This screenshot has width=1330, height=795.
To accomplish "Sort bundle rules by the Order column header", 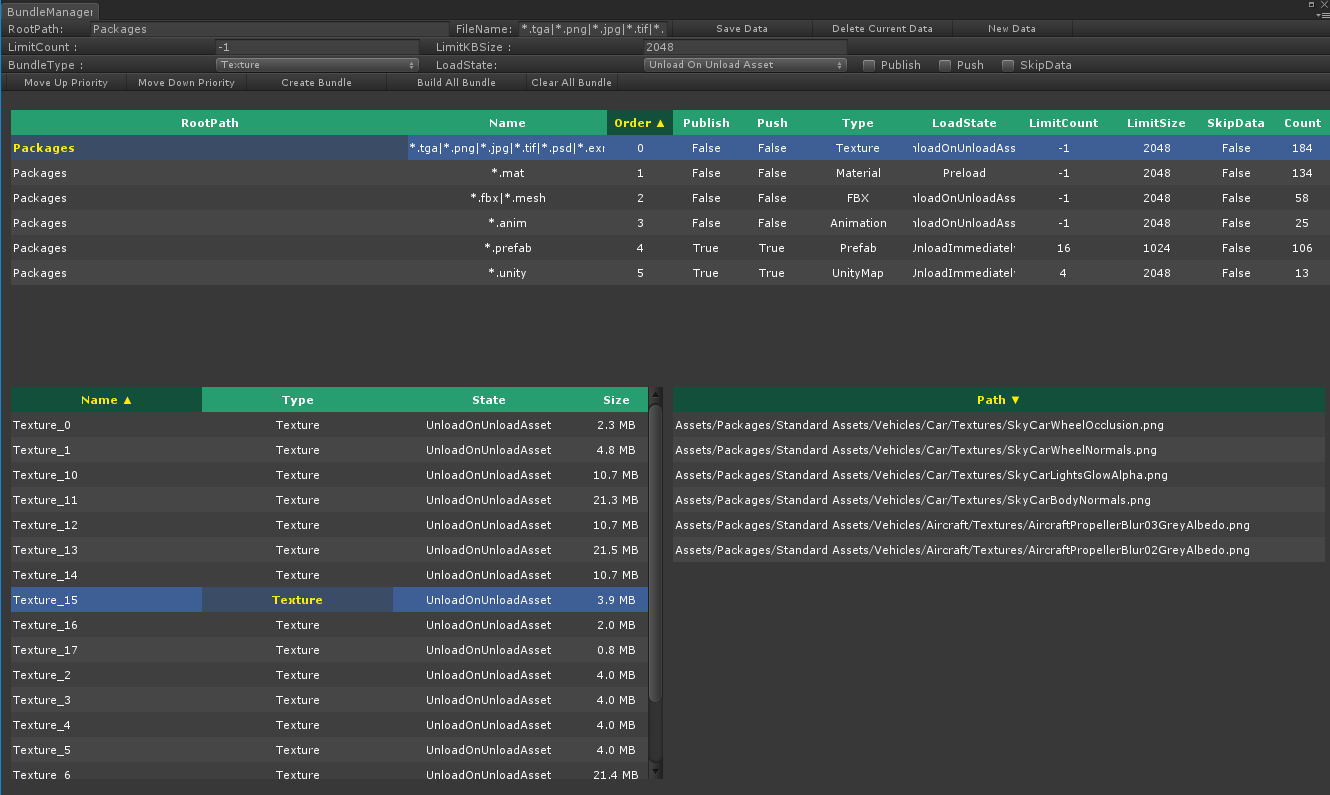I will pyautogui.click(x=639, y=123).
